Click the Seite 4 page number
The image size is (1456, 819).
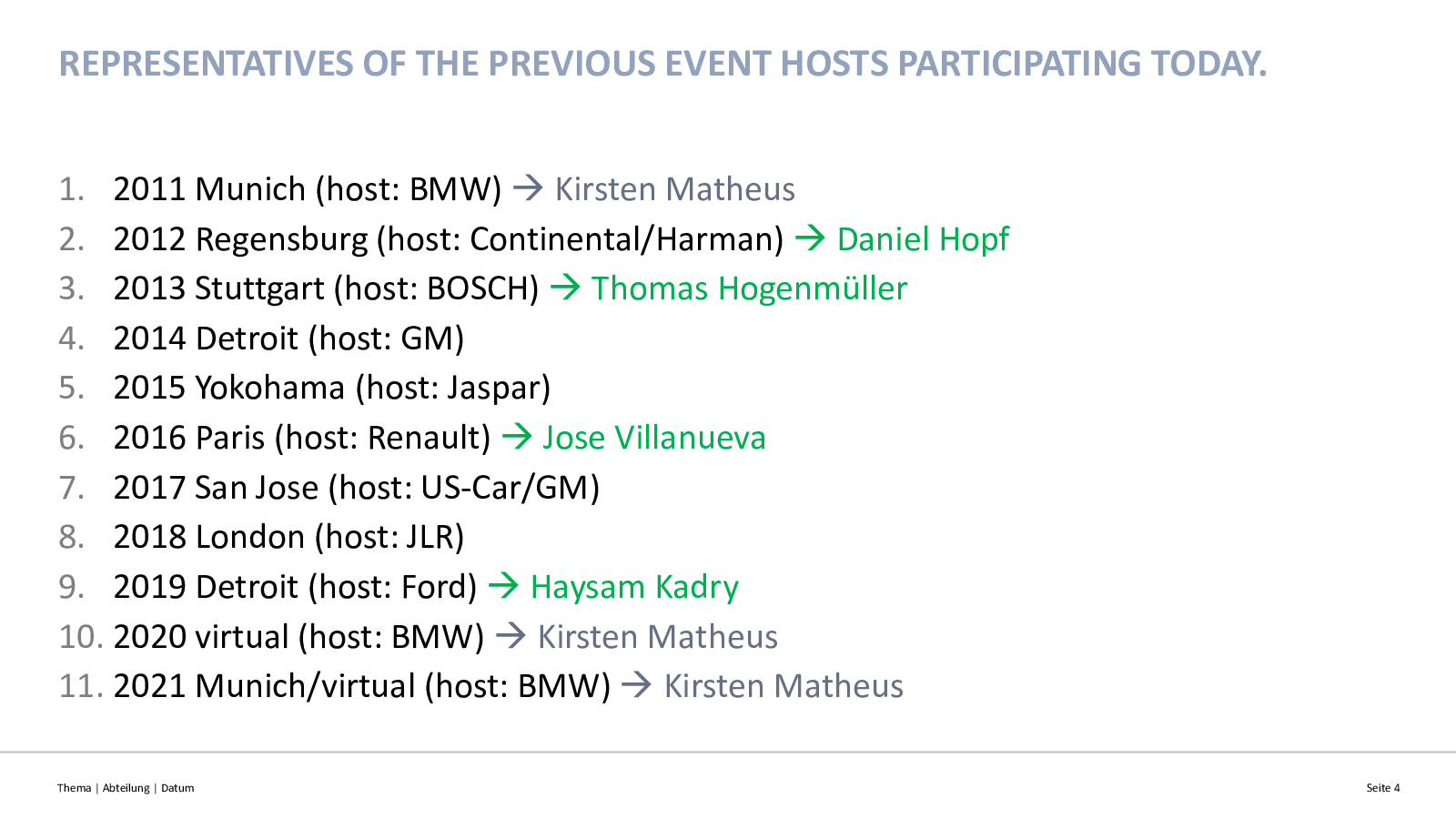pyautogui.click(x=1383, y=788)
